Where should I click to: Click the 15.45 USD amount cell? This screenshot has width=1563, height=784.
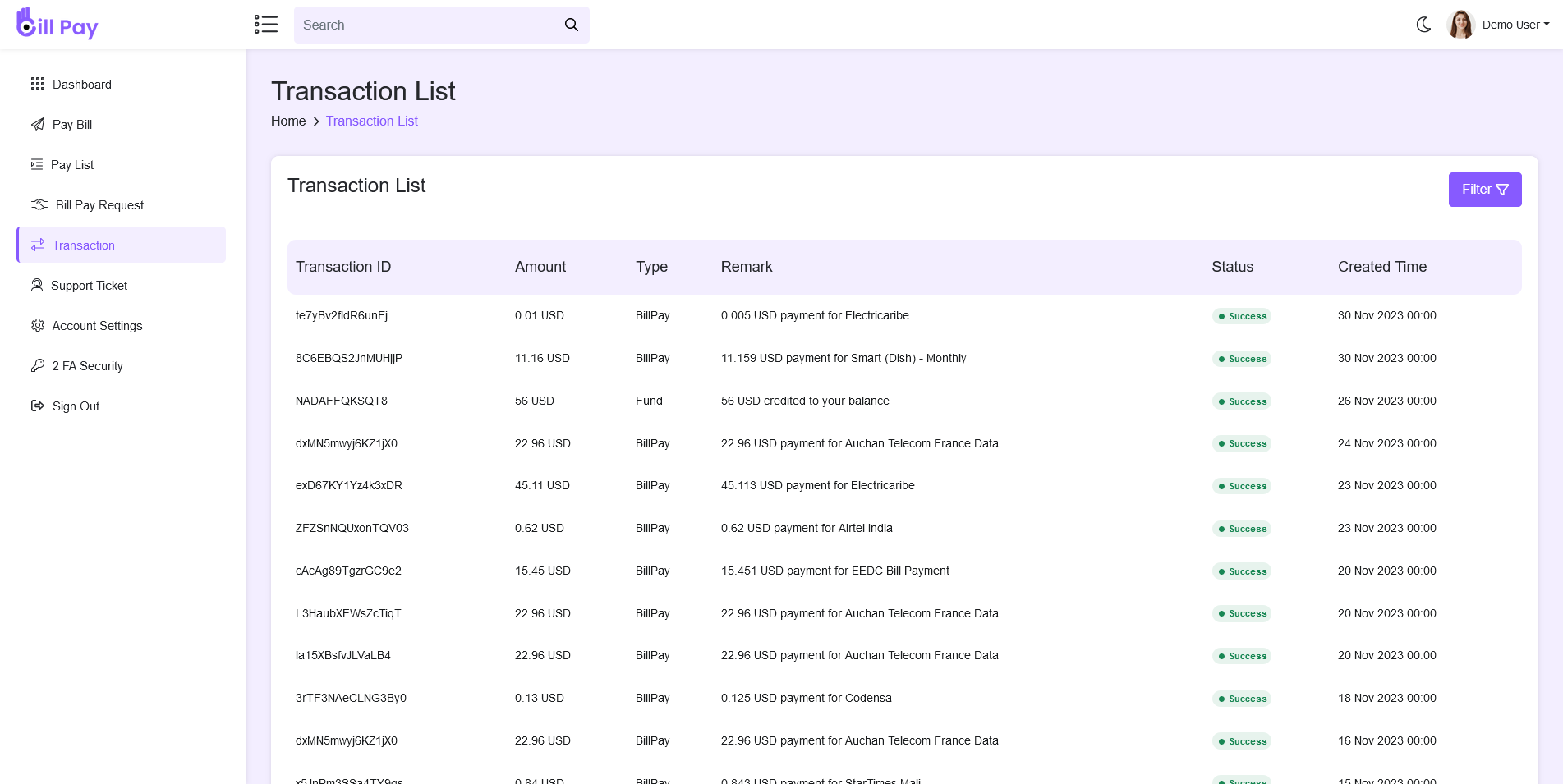click(x=543, y=571)
